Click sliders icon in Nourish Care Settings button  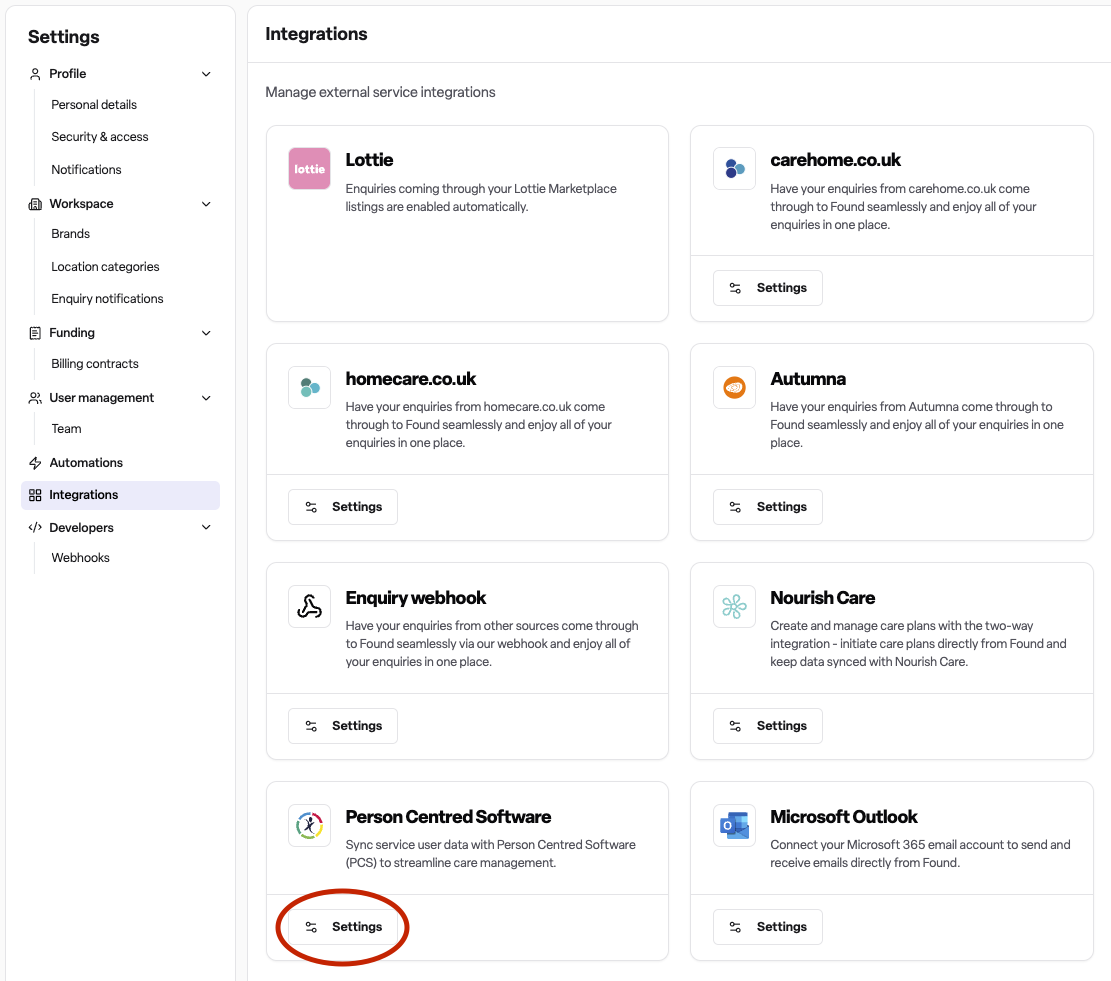(x=735, y=726)
